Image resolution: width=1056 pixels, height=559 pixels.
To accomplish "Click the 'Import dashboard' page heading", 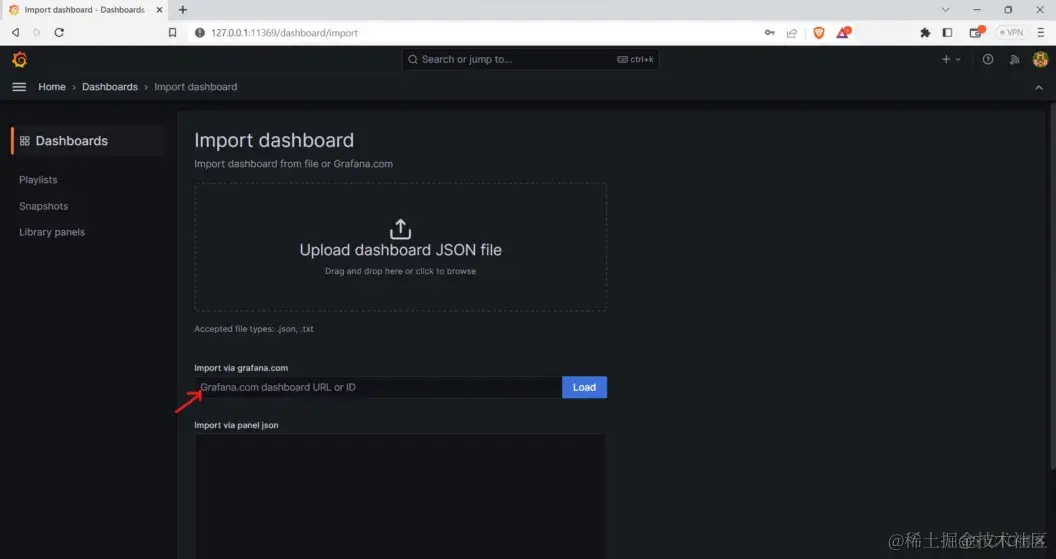I will (274, 140).
